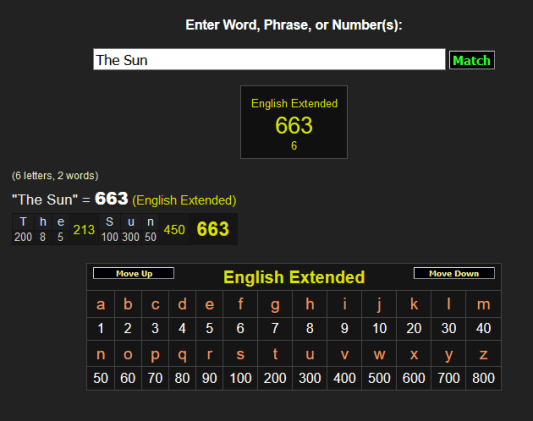
Task: Select the English Extended result box showing 663
Action: 294,122
